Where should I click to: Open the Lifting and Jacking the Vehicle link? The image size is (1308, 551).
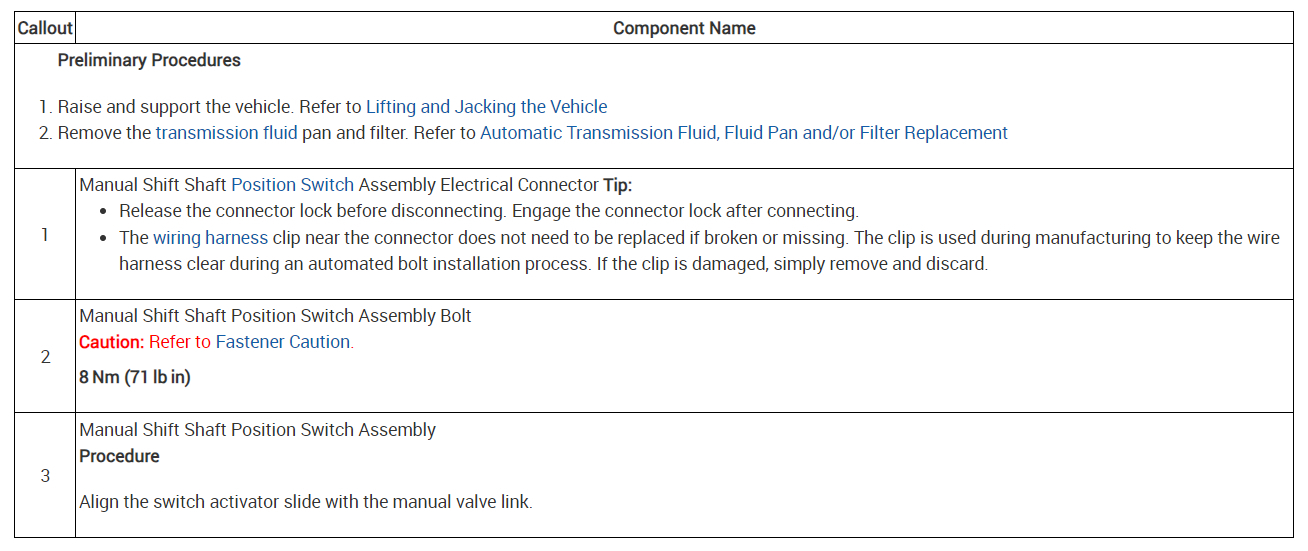click(x=486, y=107)
